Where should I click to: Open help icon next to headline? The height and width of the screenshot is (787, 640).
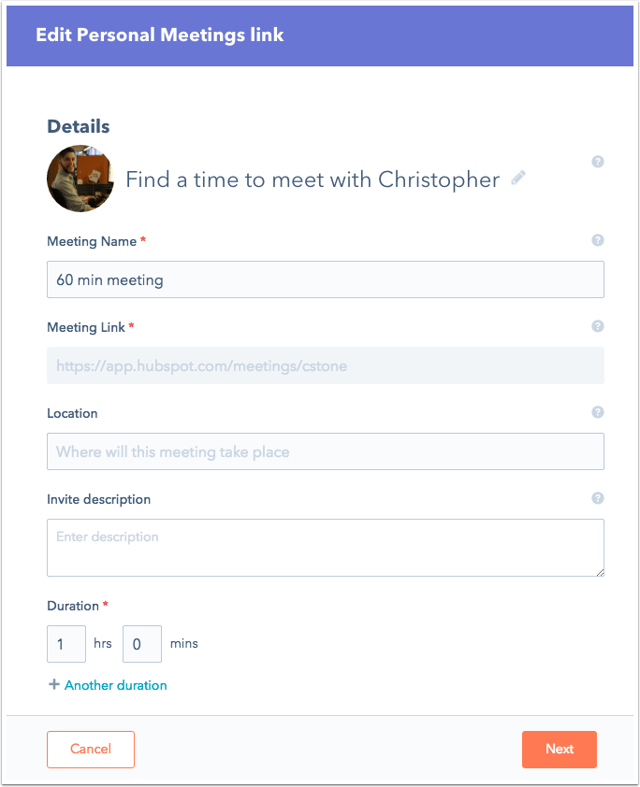coord(597,162)
